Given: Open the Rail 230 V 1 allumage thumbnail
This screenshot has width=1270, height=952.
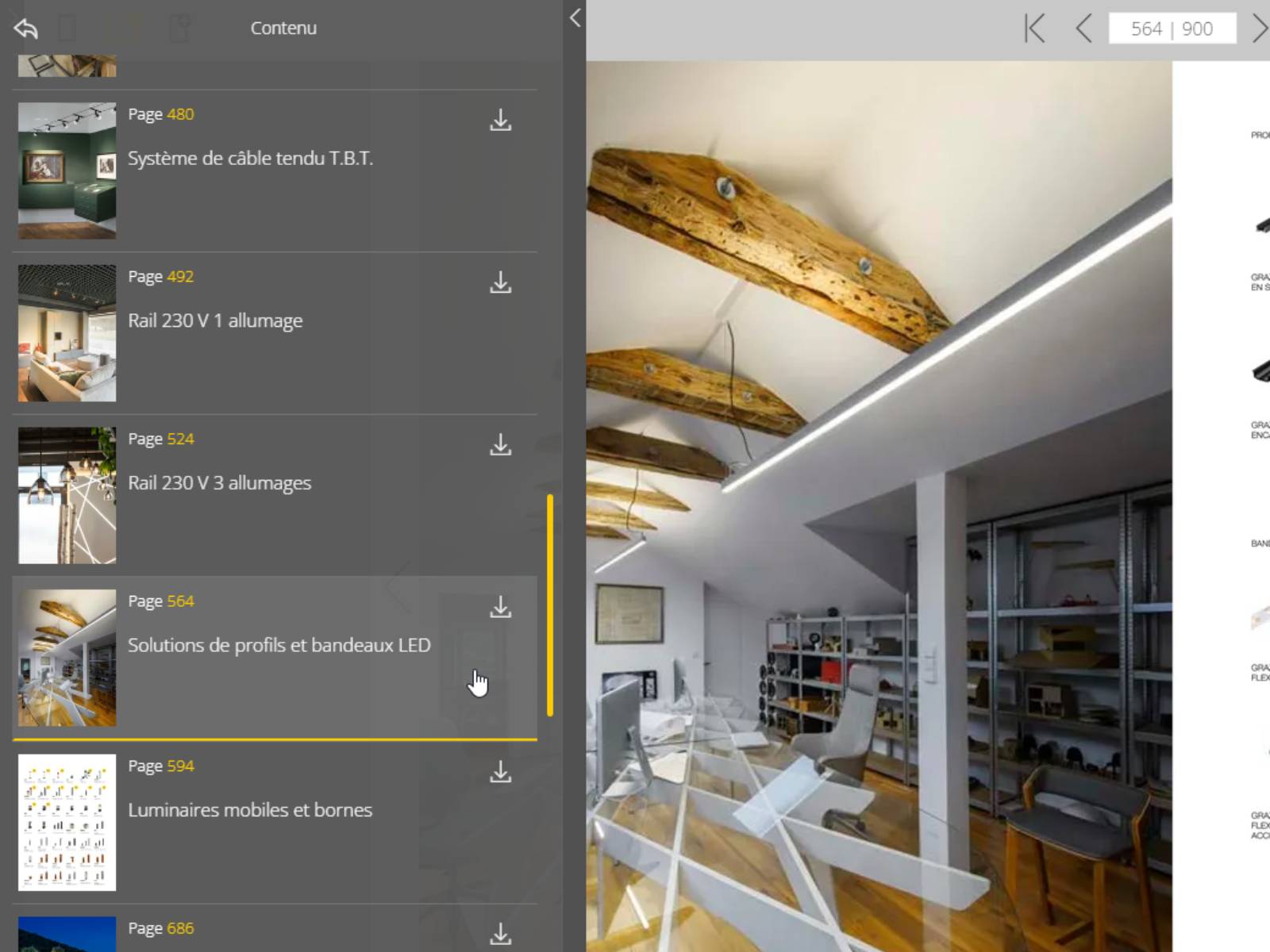Looking at the screenshot, I should pyautogui.click(x=67, y=333).
